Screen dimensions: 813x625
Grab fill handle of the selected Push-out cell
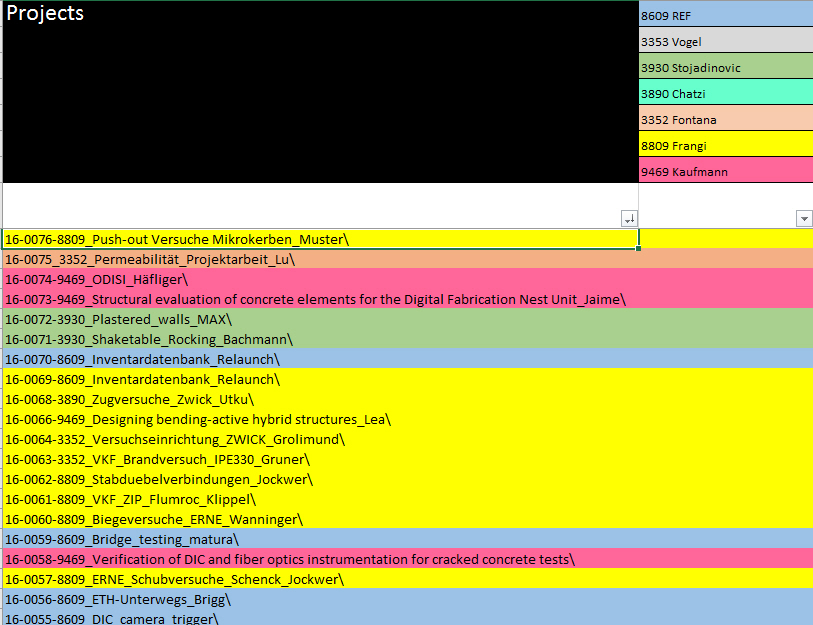click(638, 248)
